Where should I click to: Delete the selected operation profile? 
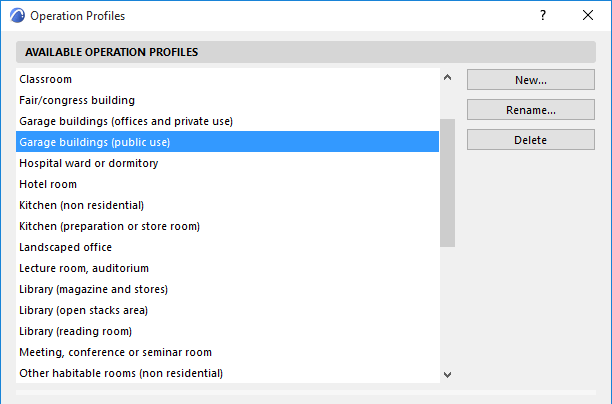pyautogui.click(x=530, y=140)
